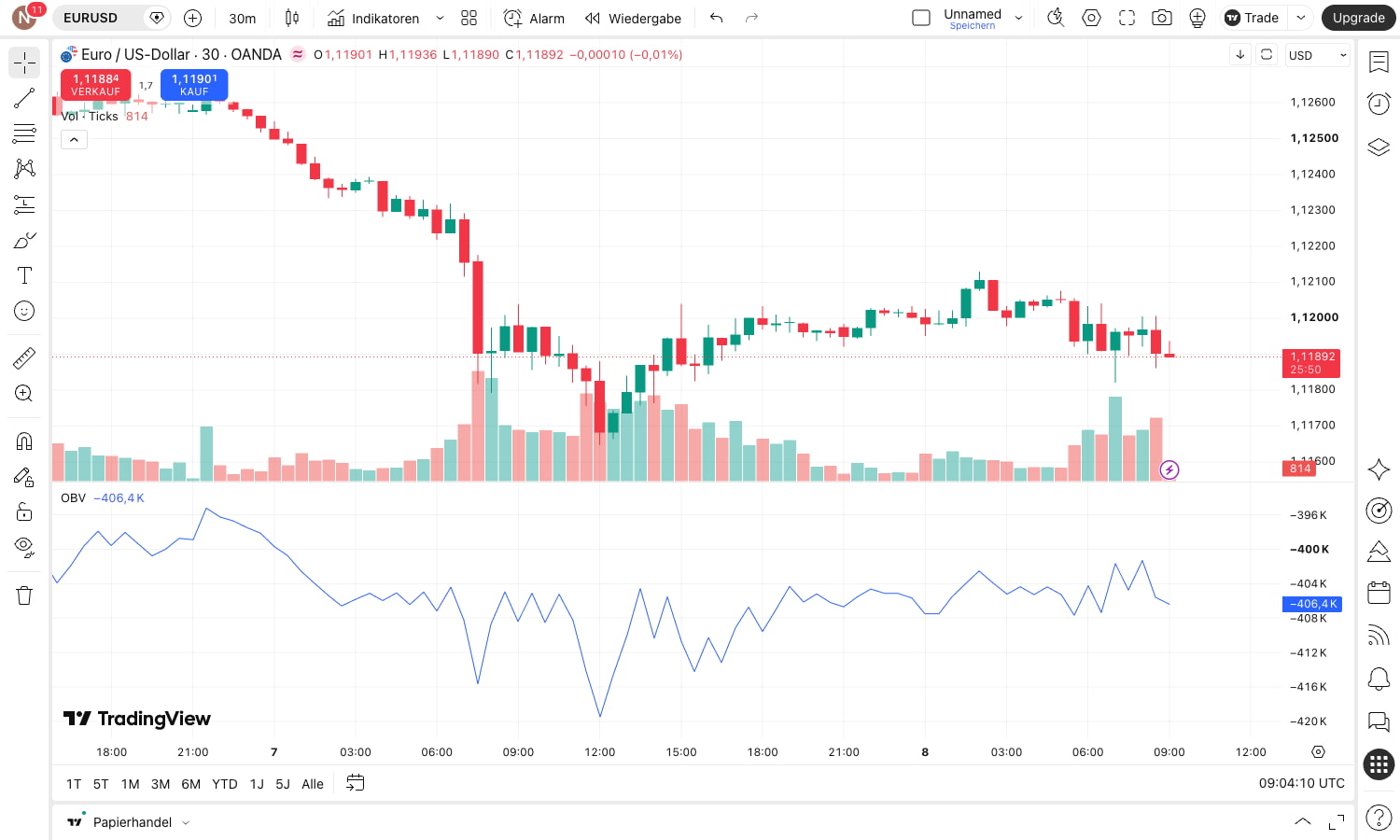Enter fullscreen mode

(1127, 18)
